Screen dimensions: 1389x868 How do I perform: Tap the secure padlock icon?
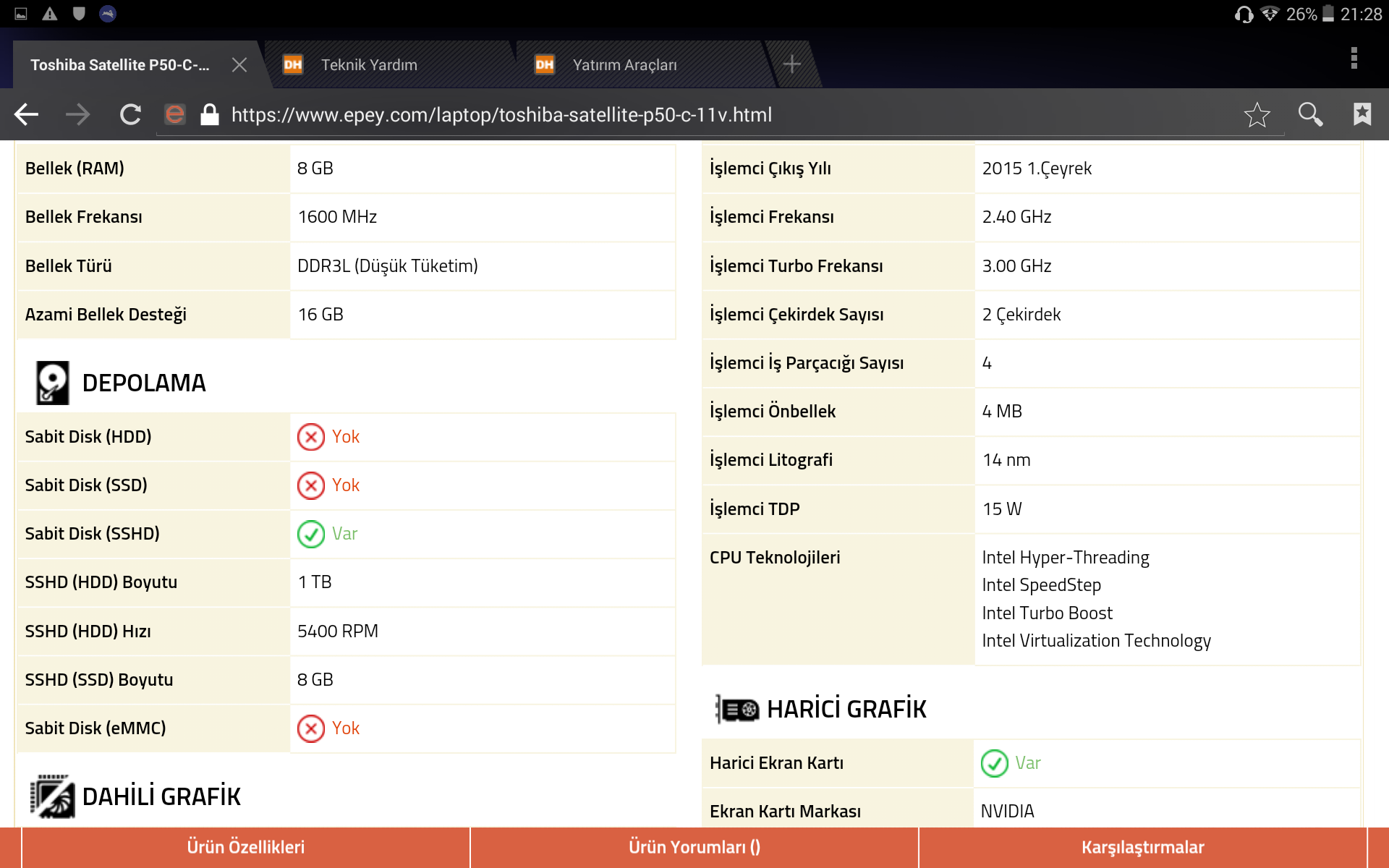click(x=210, y=114)
